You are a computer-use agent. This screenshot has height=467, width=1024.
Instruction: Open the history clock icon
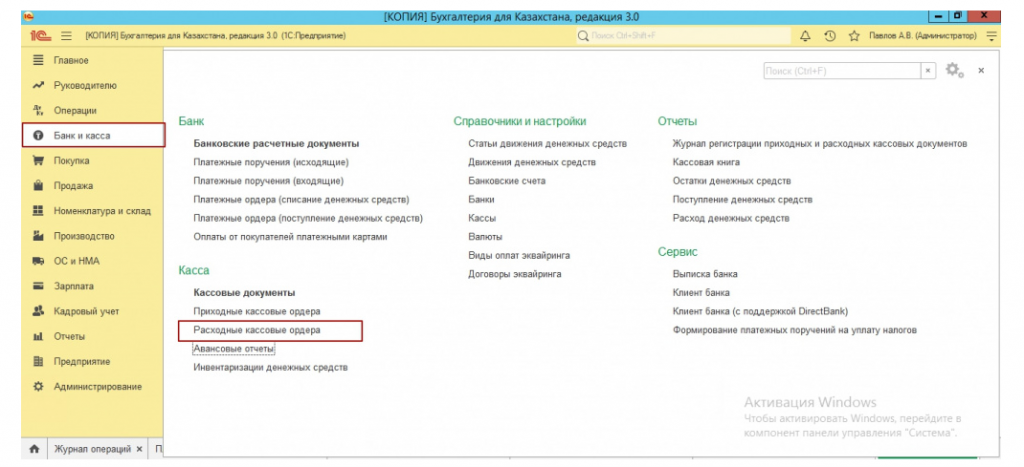(830, 36)
